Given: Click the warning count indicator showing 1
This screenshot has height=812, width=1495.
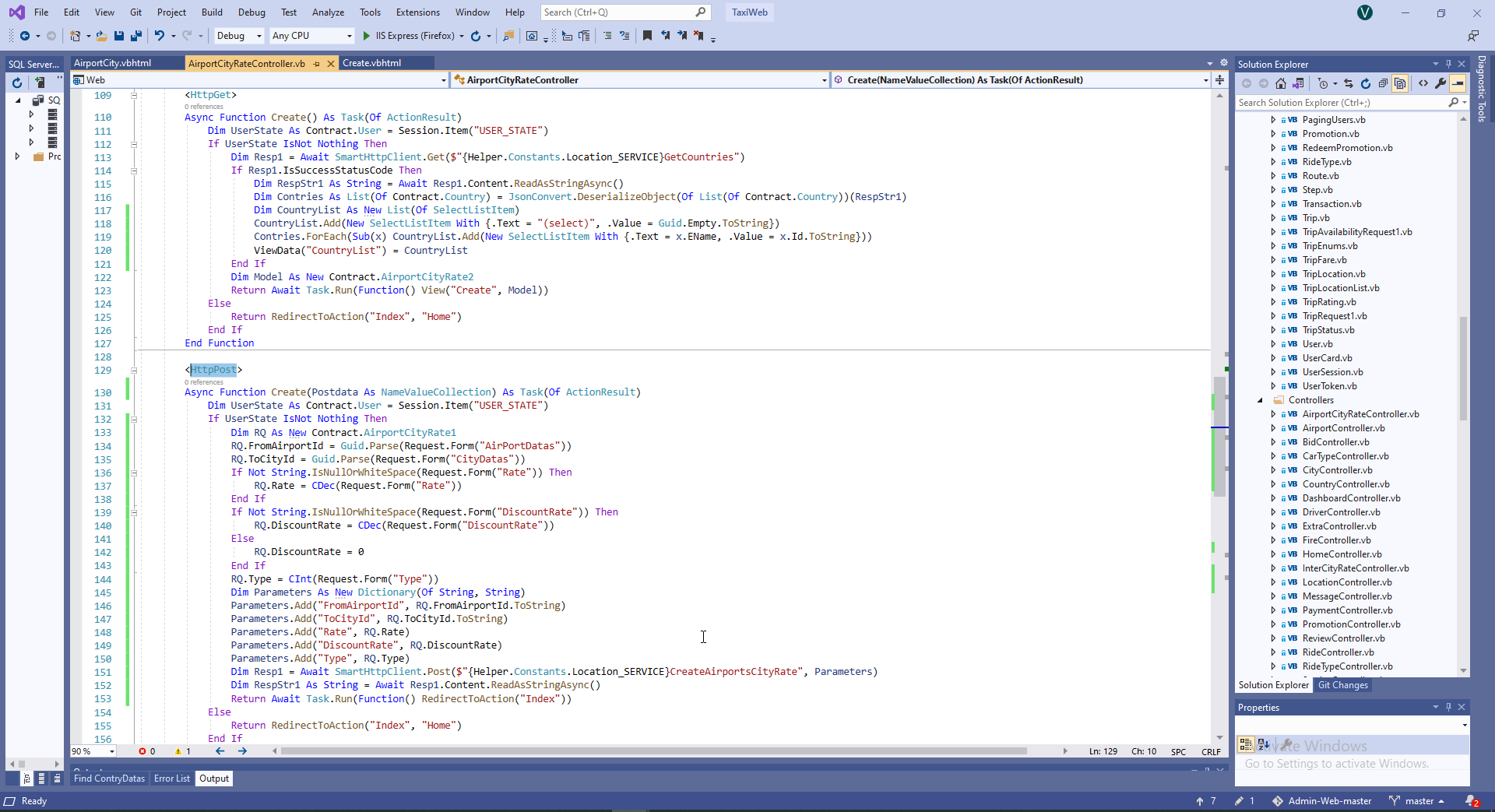Looking at the screenshot, I should [x=183, y=751].
